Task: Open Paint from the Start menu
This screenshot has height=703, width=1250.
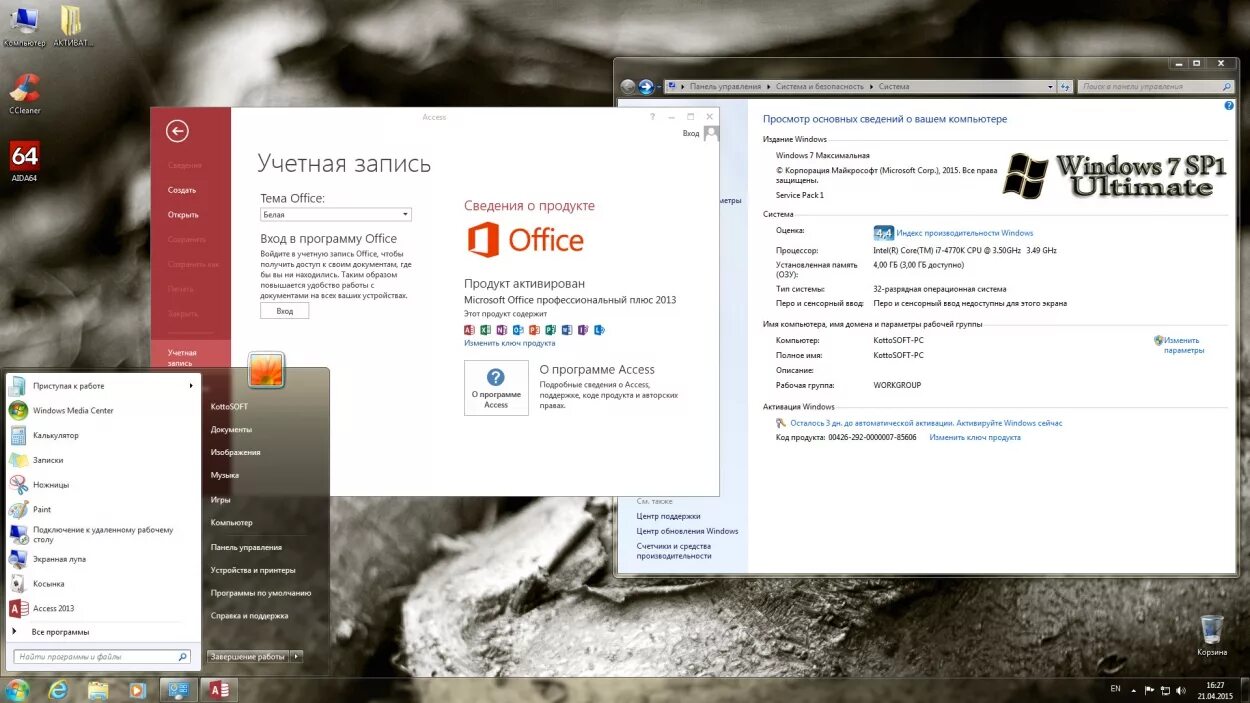Action: click(103, 509)
